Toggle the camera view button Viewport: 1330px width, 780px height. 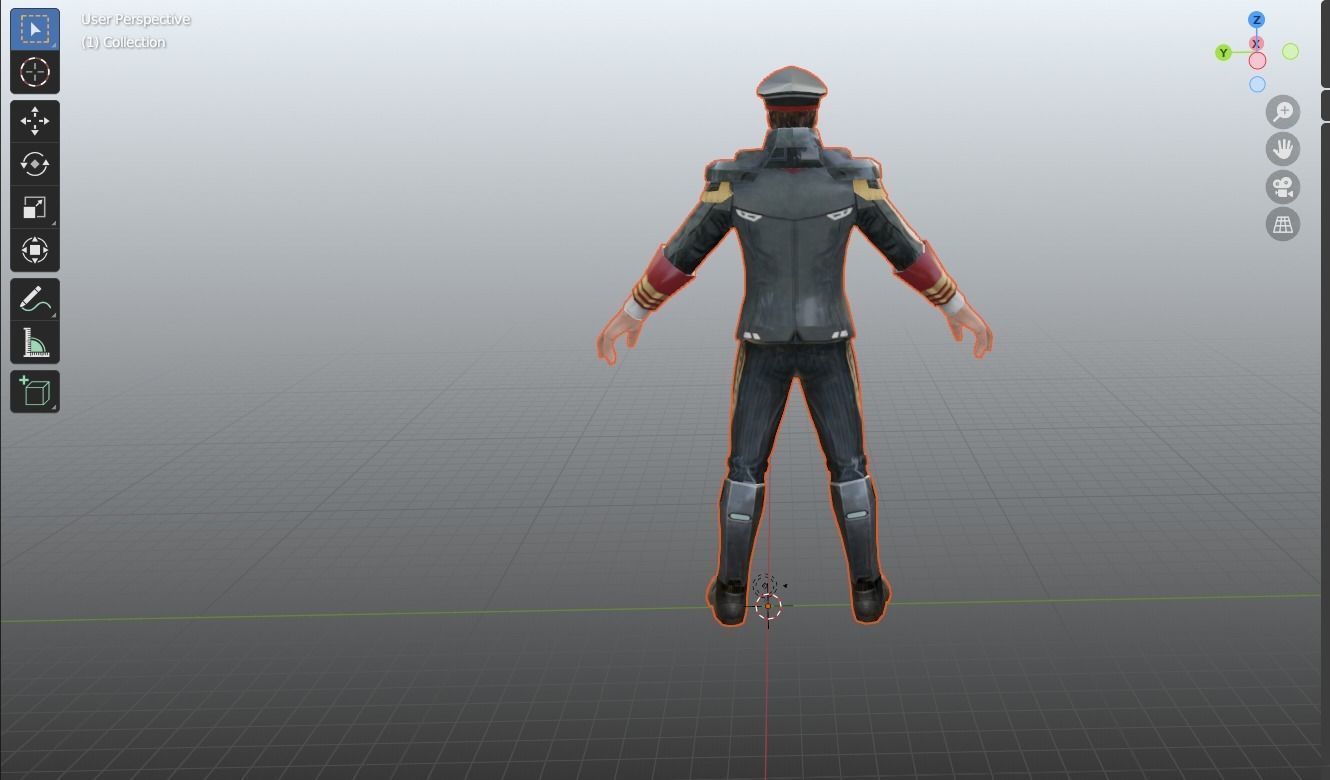point(1283,187)
